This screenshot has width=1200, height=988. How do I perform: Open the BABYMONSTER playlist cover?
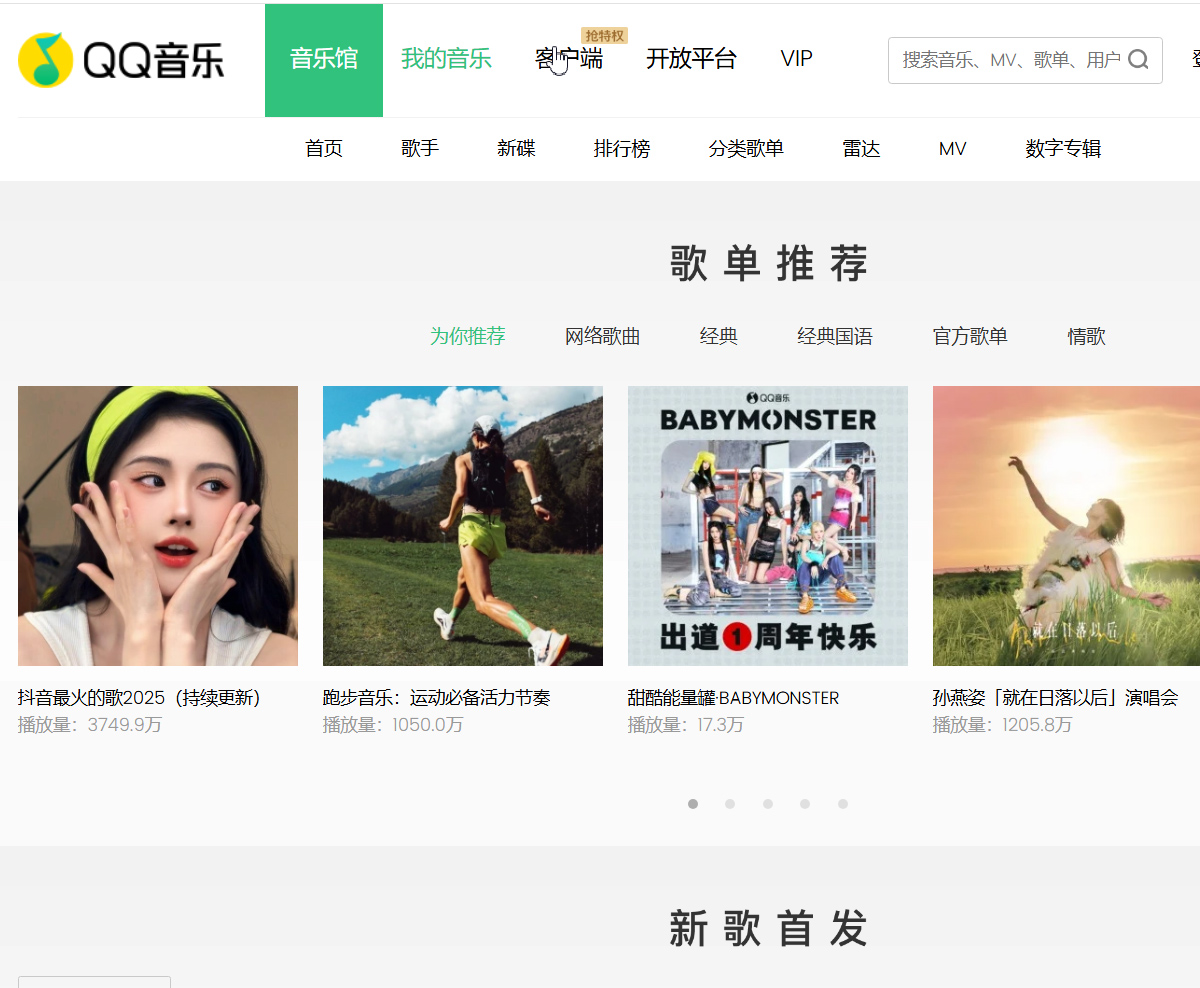point(768,526)
